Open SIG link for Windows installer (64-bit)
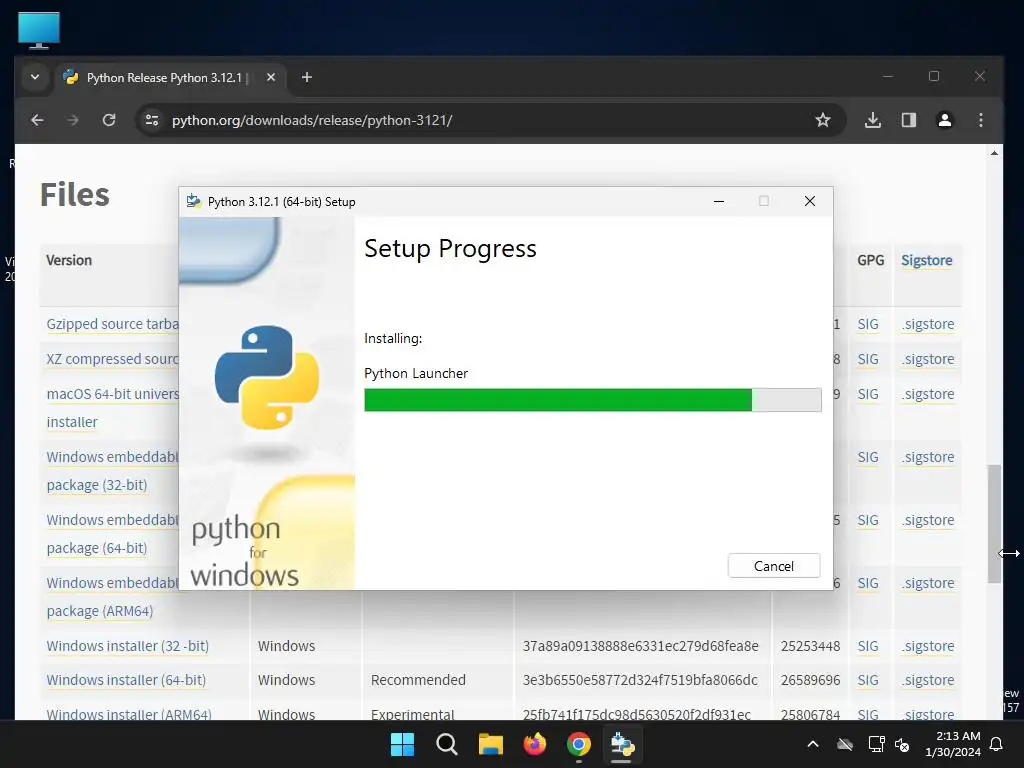 click(x=868, y=680)
